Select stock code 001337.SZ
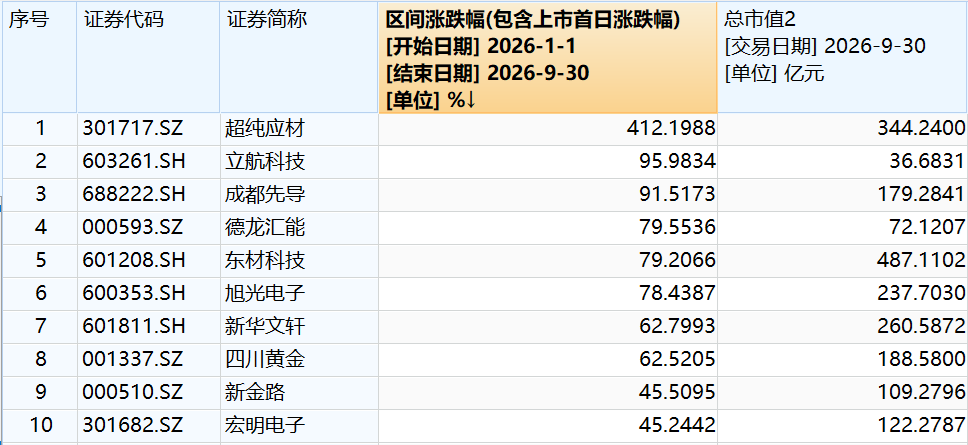The image size is (968, 445). [133, 359]
